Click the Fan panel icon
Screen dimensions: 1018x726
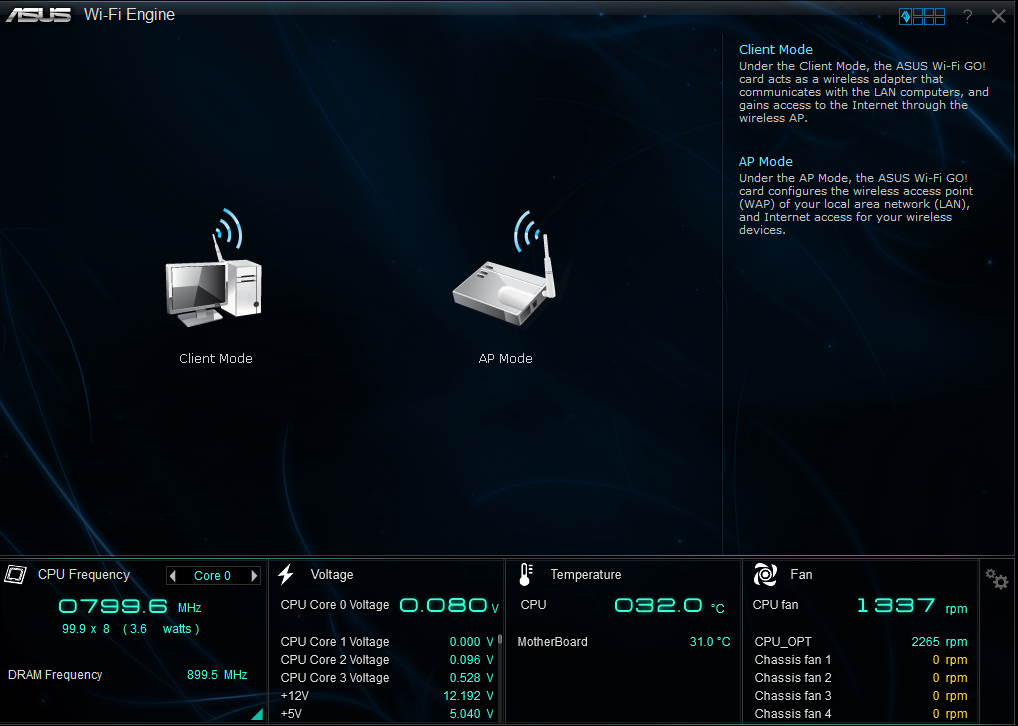click(x=765, y=574)
